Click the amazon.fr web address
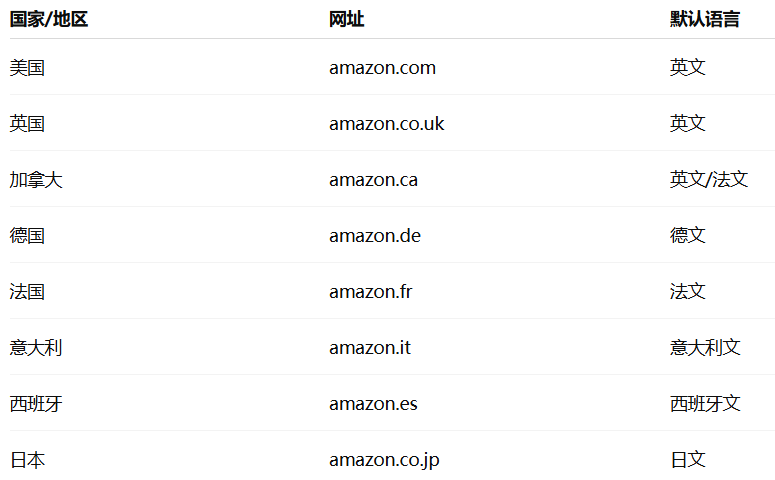The height and width of the screenshot is (480, 775). (x=371, y=292)
